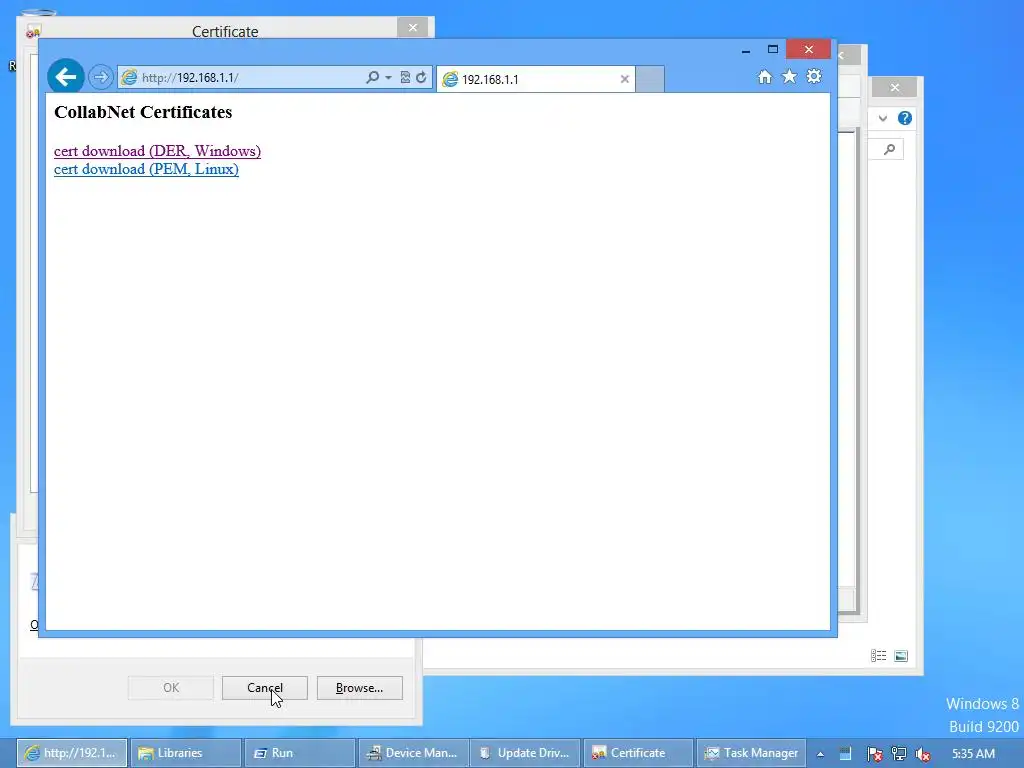Screen dimensions: 1024x768
Task: Go to the browser home page icon
Action: (x=765, y=77)
